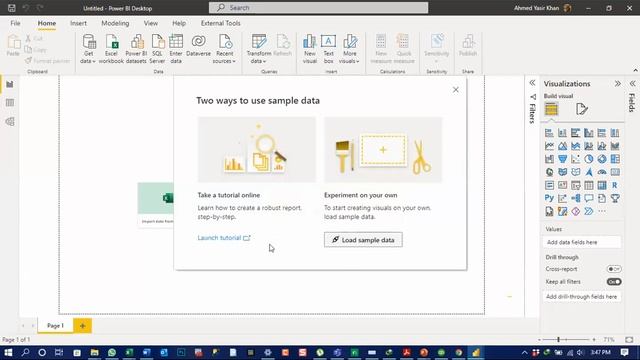This screenshot has width=640, height=360.
Task: Open Format visual pane tab
Action: [582, 109]
